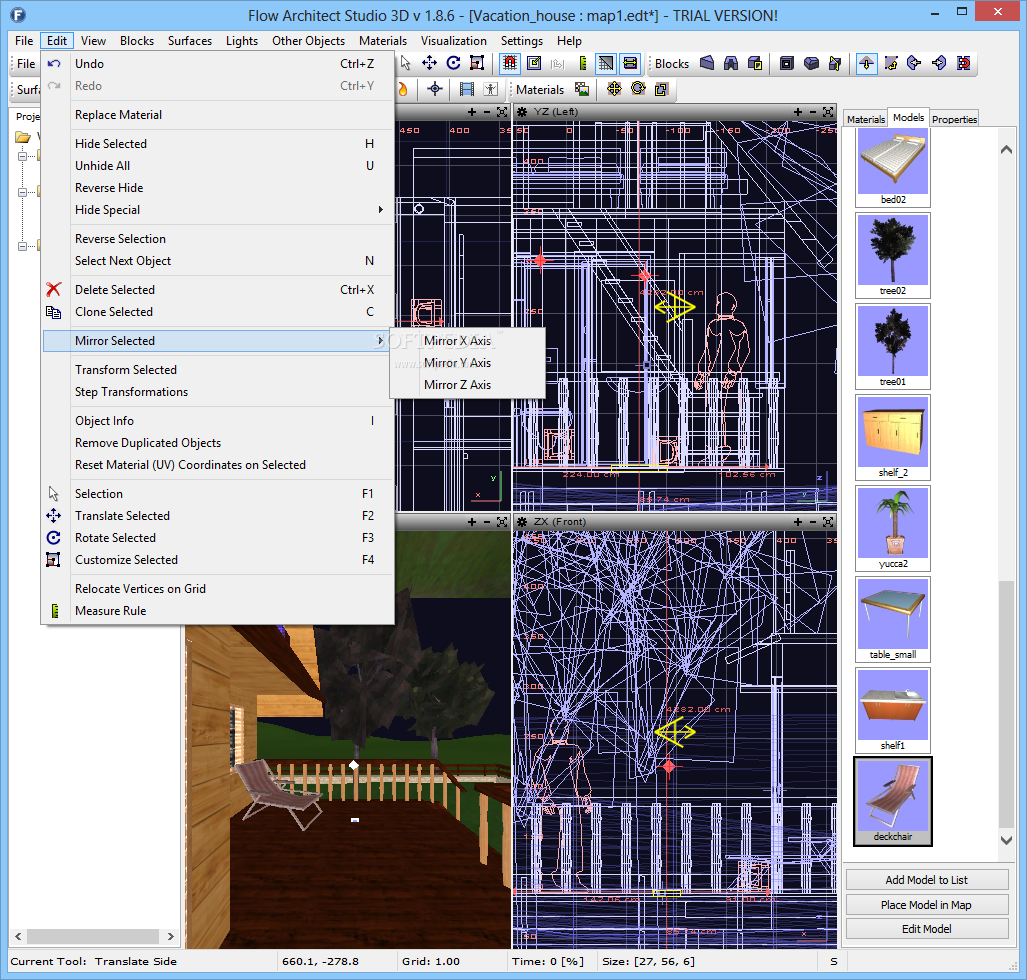1027x980 pixels.
Task: Choose Clone Selected from Edit menu
Action: pyautogui.click(x=219, y=312)
